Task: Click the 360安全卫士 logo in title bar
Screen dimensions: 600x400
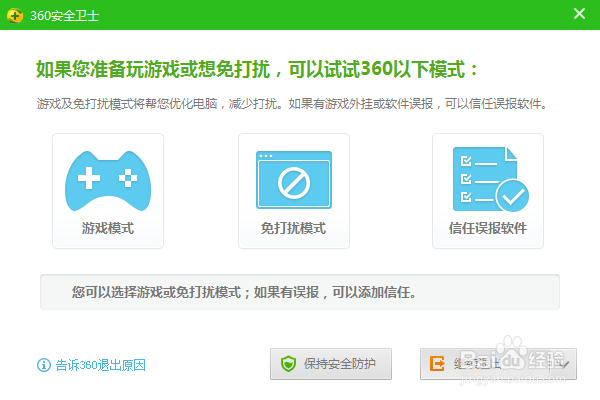Action: click(x=15, y=15)
